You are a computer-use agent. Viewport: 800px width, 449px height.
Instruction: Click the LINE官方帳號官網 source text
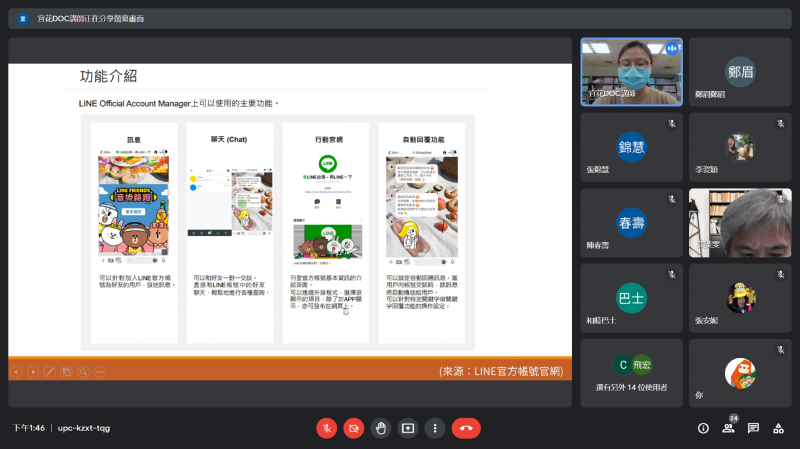(x=501, y=371)
